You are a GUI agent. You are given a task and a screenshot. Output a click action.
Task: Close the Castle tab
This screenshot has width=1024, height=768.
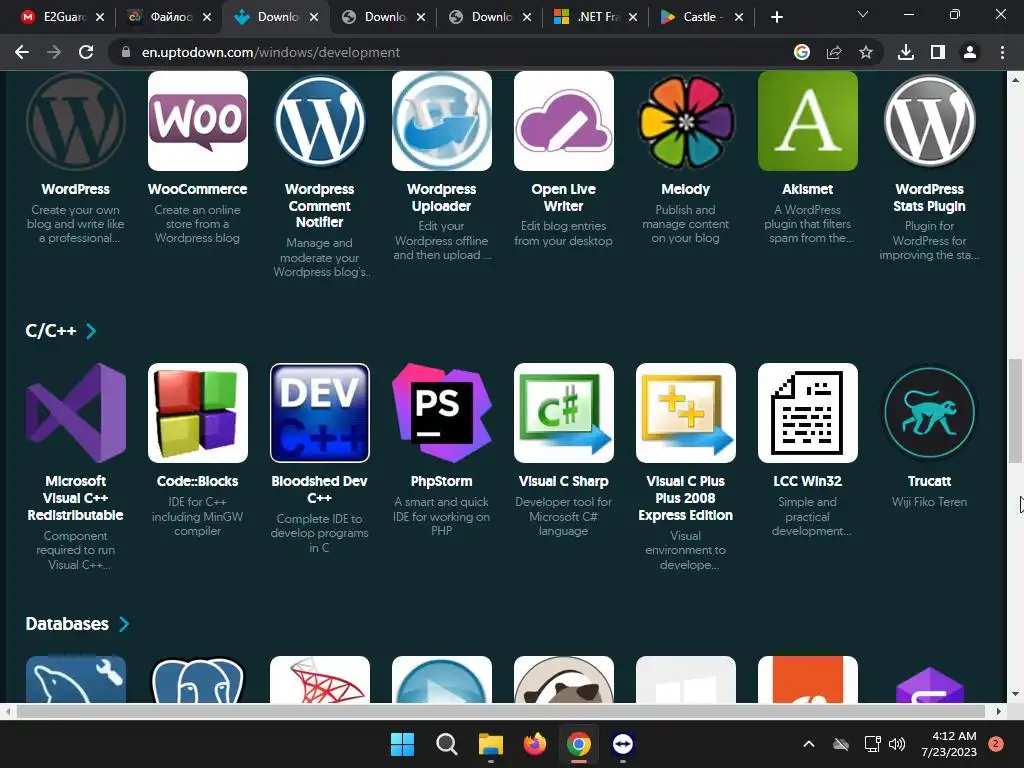(x=739, y=17)
